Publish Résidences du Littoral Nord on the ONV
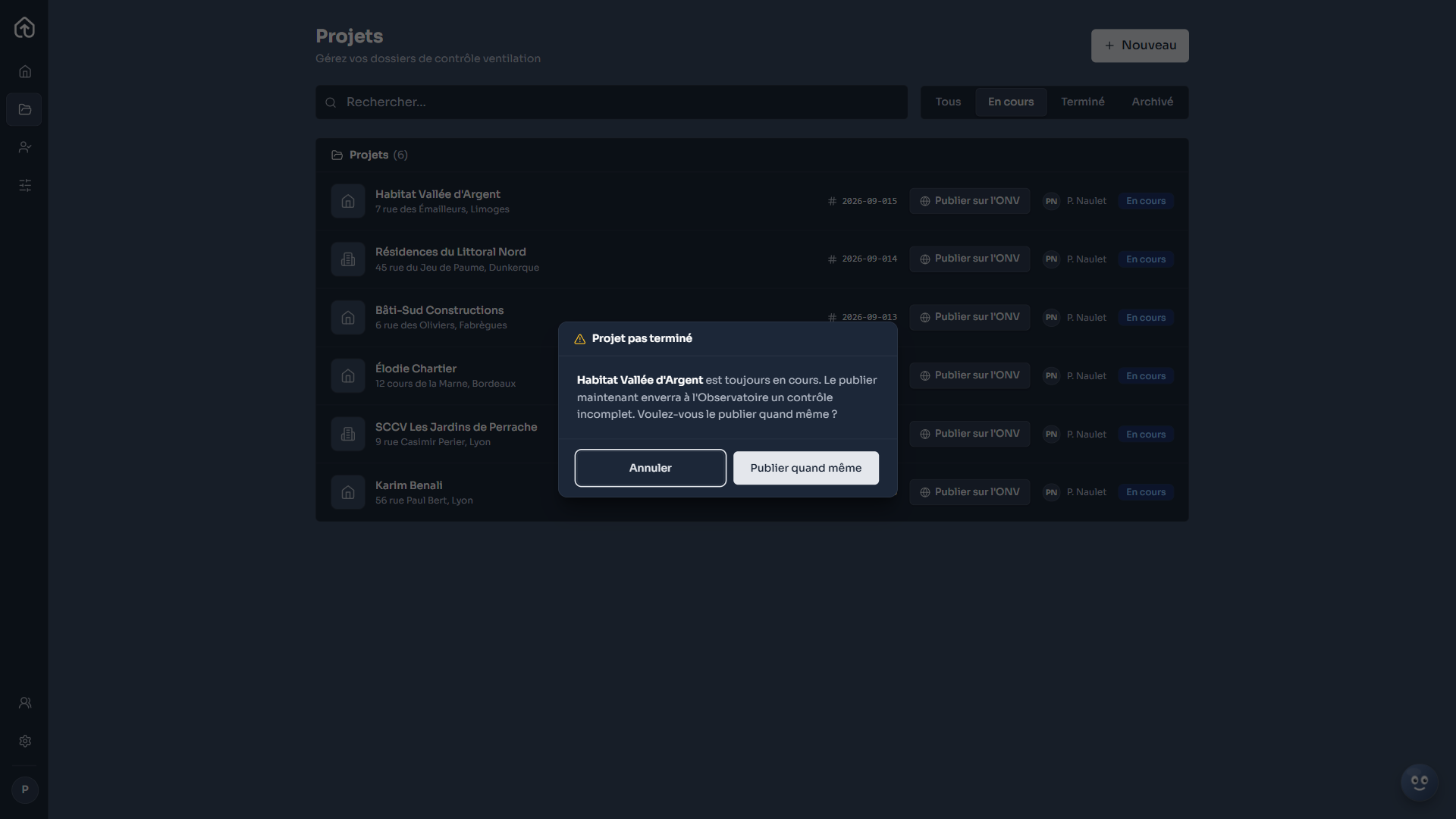 coord(970,259)
